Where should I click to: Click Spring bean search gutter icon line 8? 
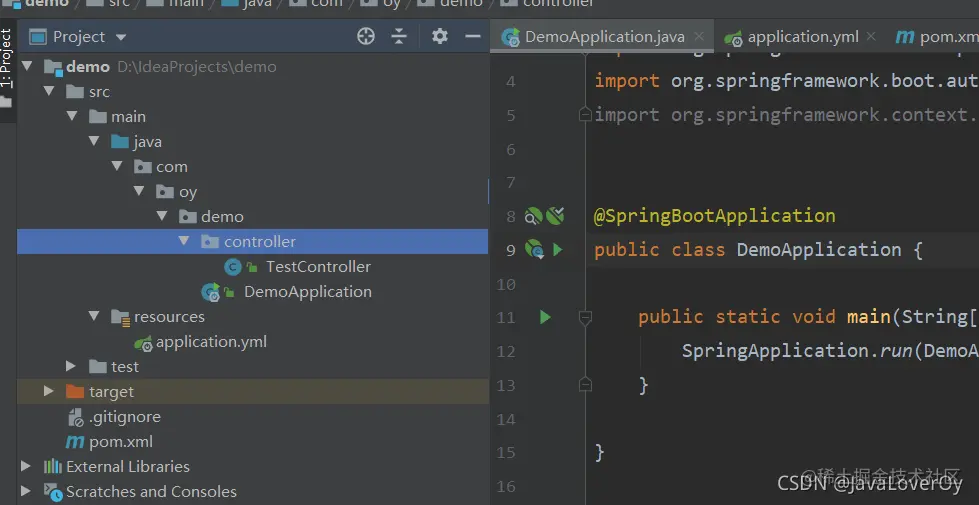tap(534, 216)
